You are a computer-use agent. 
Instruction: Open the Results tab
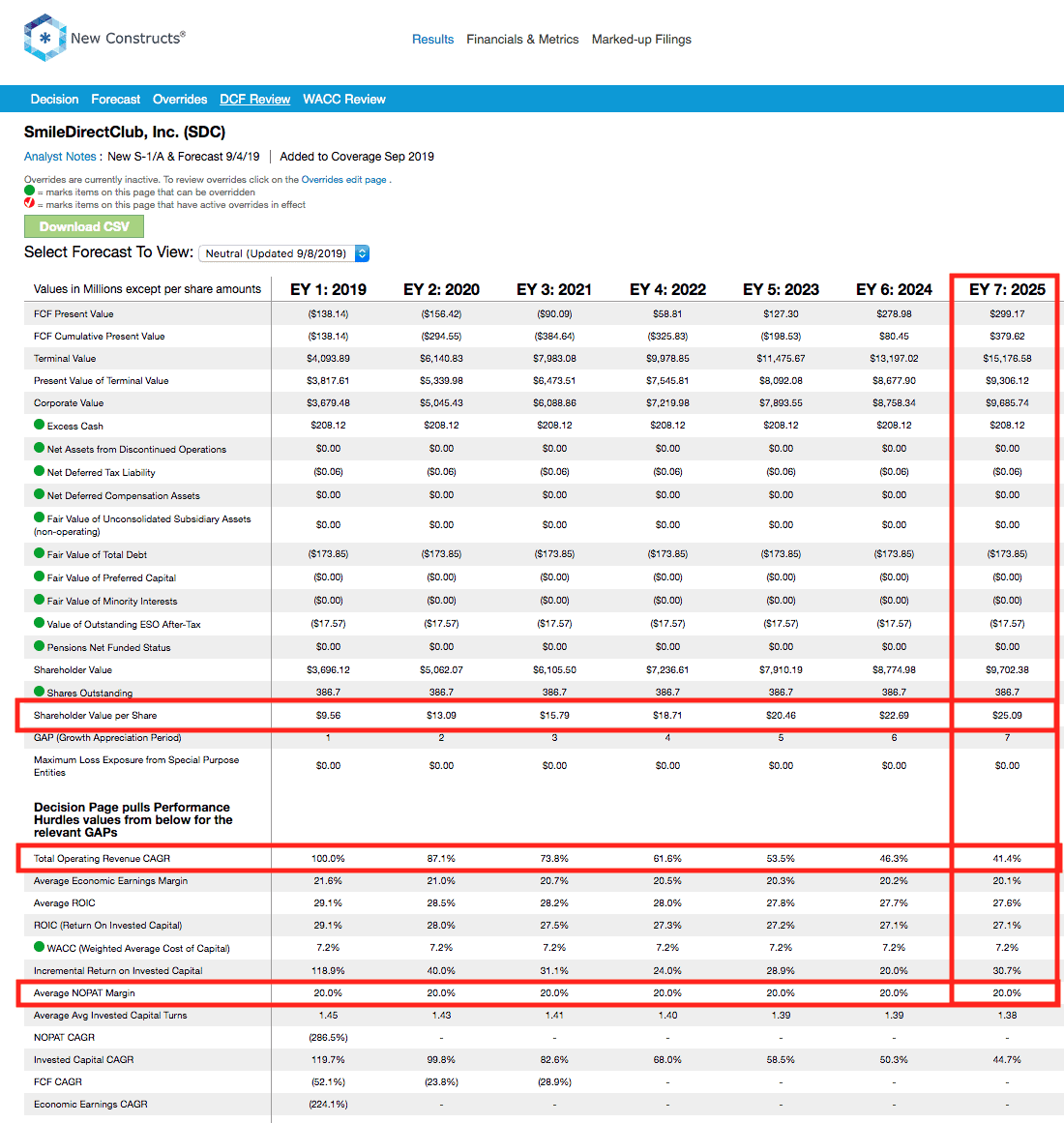(432, 40)
